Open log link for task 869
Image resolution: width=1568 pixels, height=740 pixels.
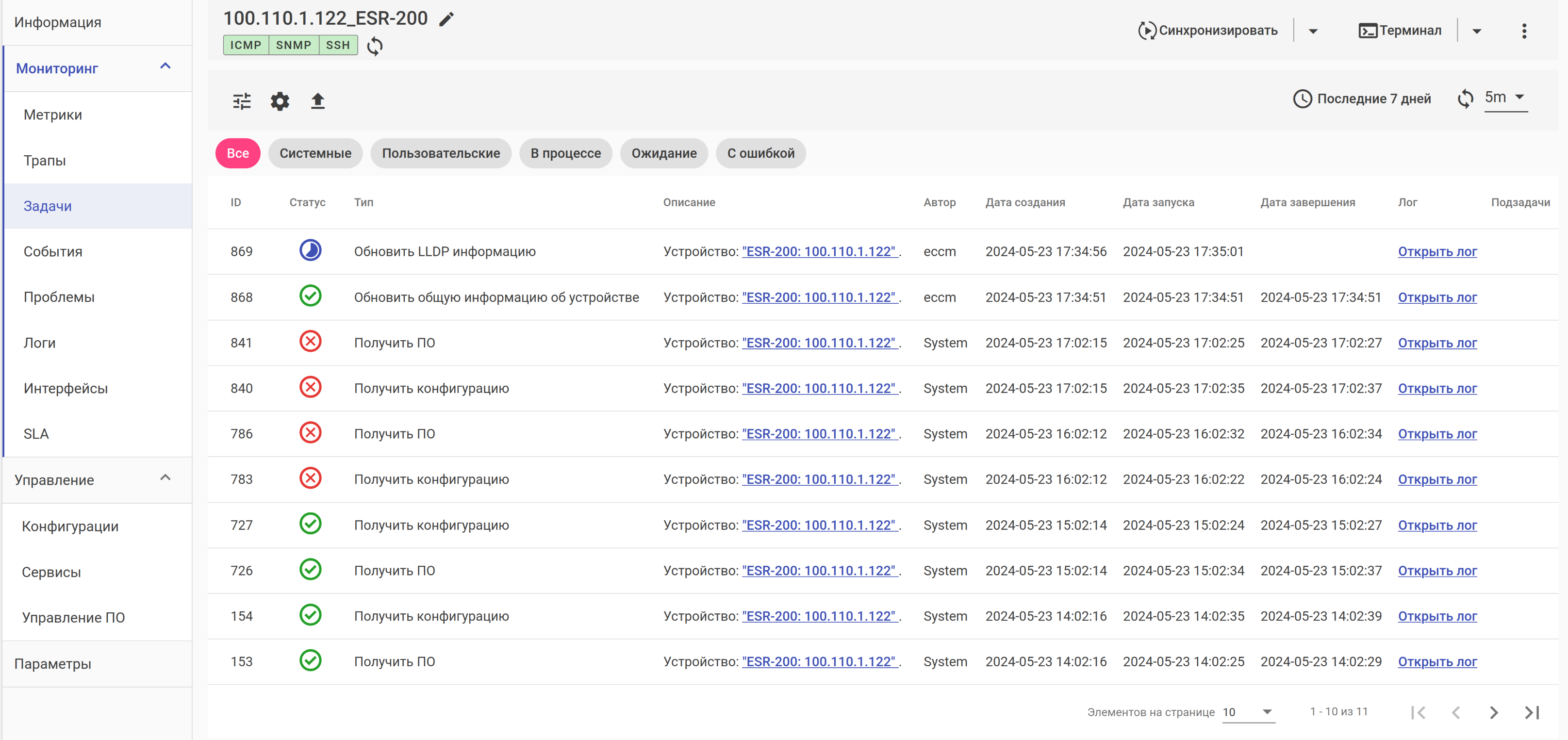pyautogui.click(x=1436, y=251)
